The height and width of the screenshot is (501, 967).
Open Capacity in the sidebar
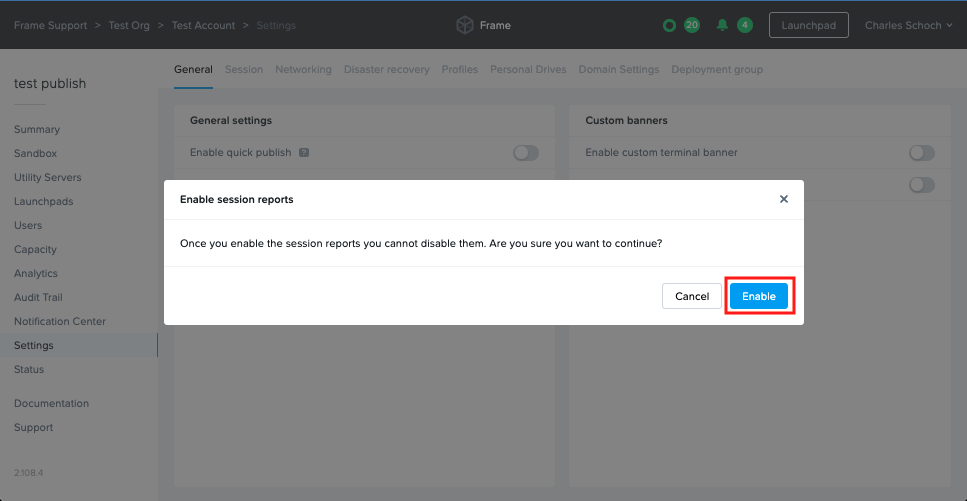tap(35, 250)
